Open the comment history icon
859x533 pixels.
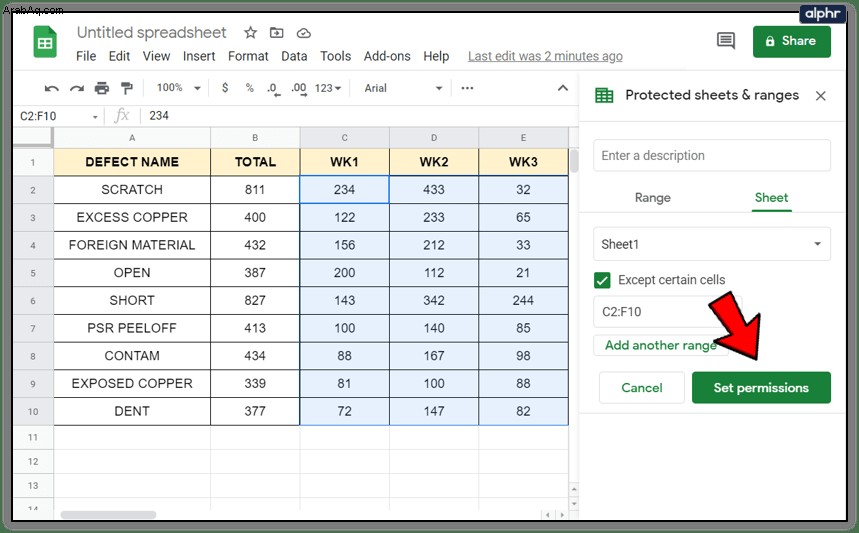click(x=726, y=41)
